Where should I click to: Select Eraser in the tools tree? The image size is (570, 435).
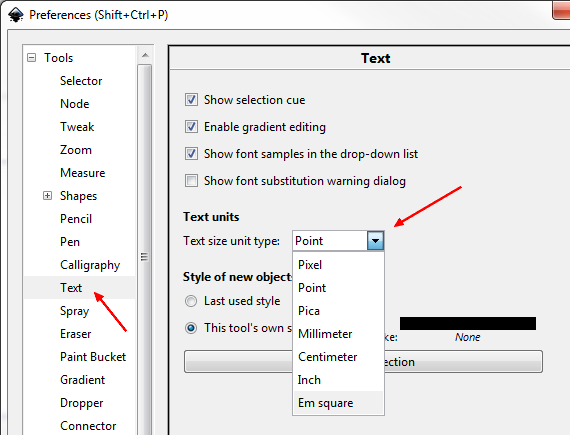coord(76,334)
